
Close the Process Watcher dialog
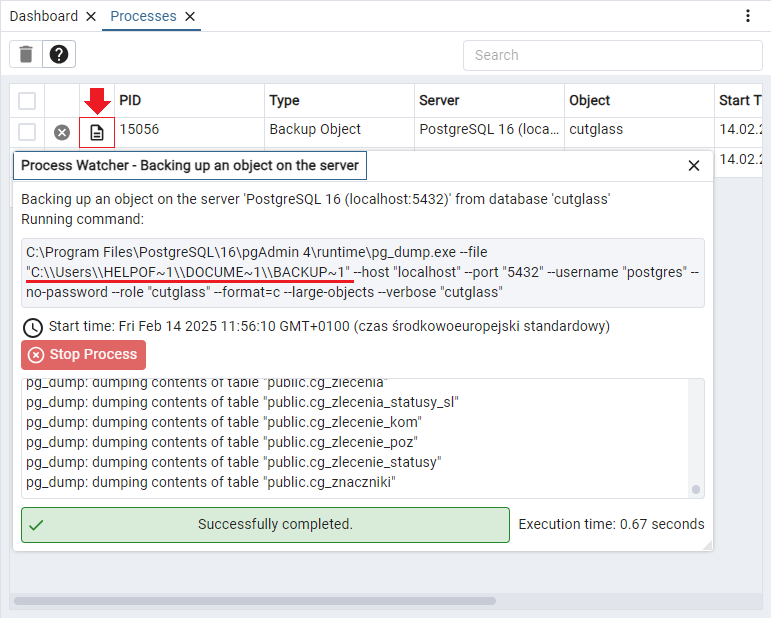pyautogui.click(x=694, y=166)
